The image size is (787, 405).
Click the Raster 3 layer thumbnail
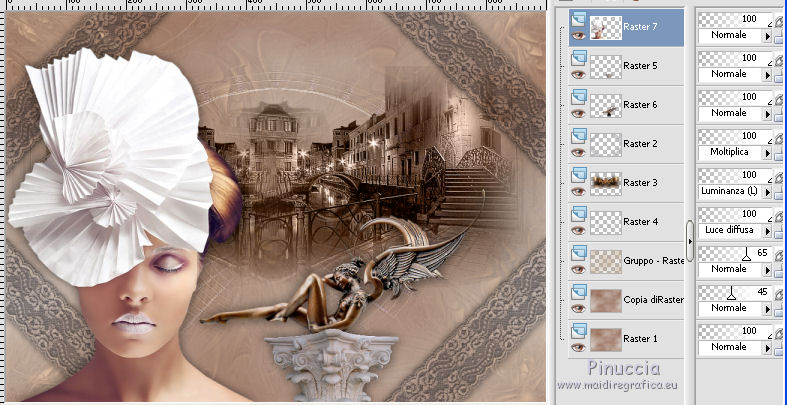pyautogui.click(x=606, y=184)
